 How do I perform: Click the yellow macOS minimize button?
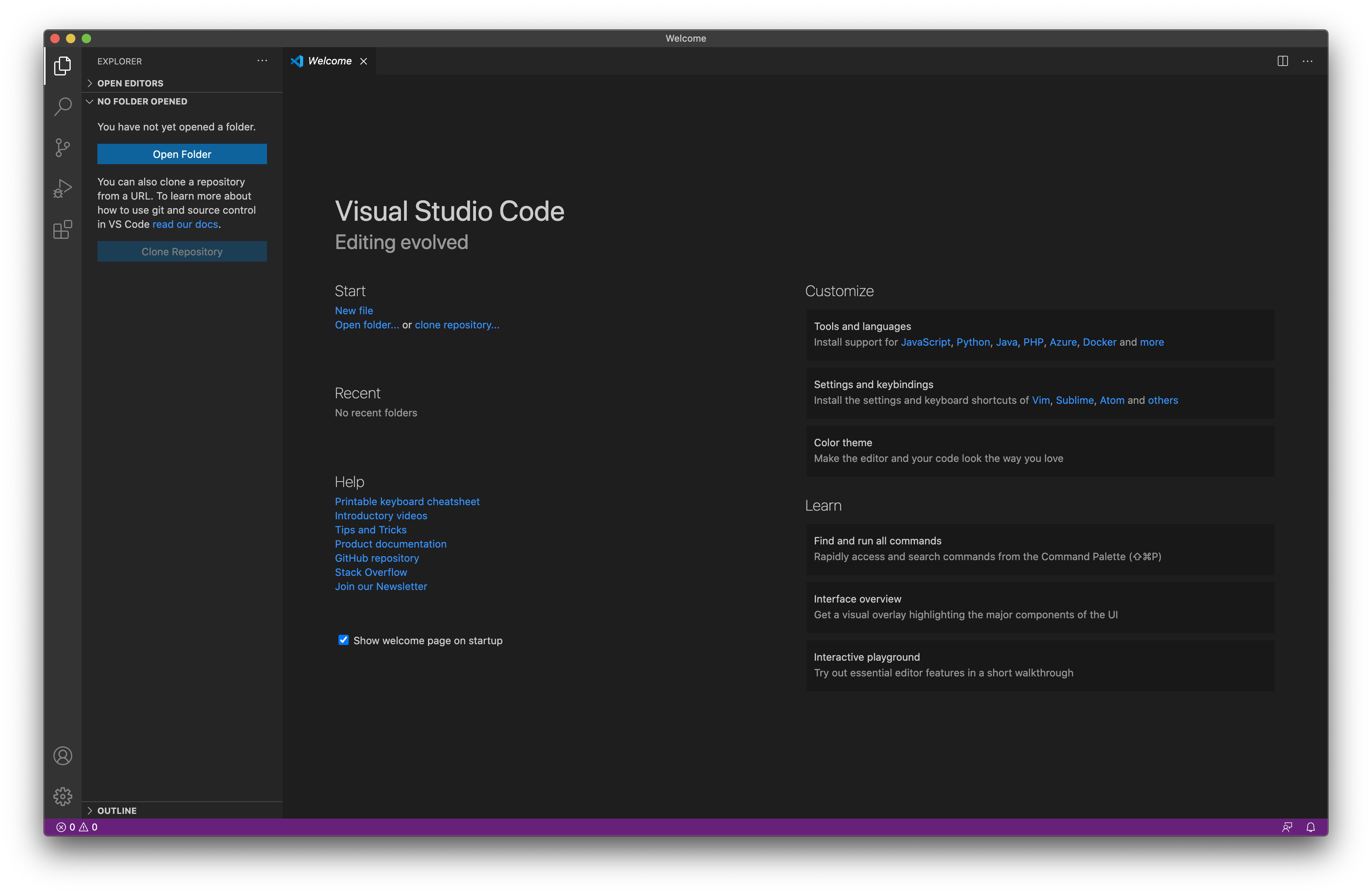pos(71,38)
